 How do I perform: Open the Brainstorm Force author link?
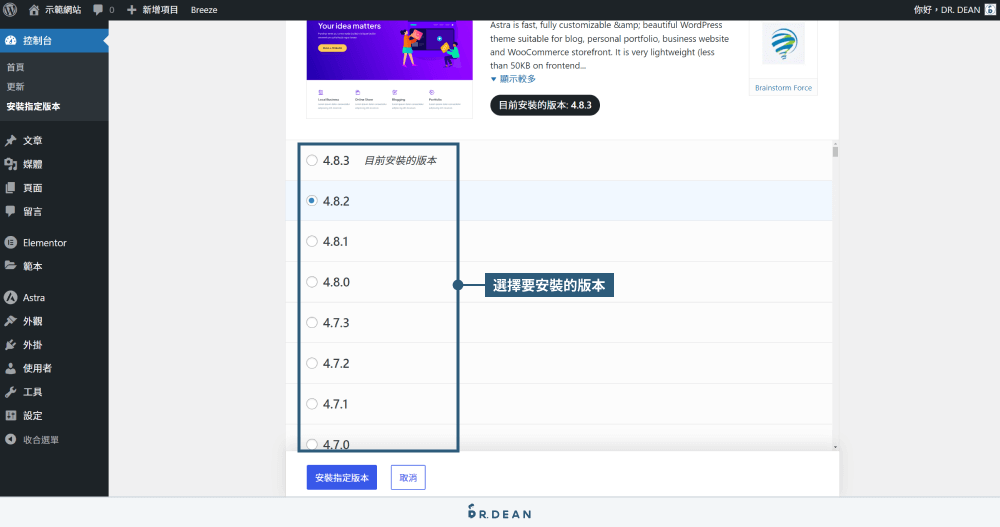click(783, 88)
